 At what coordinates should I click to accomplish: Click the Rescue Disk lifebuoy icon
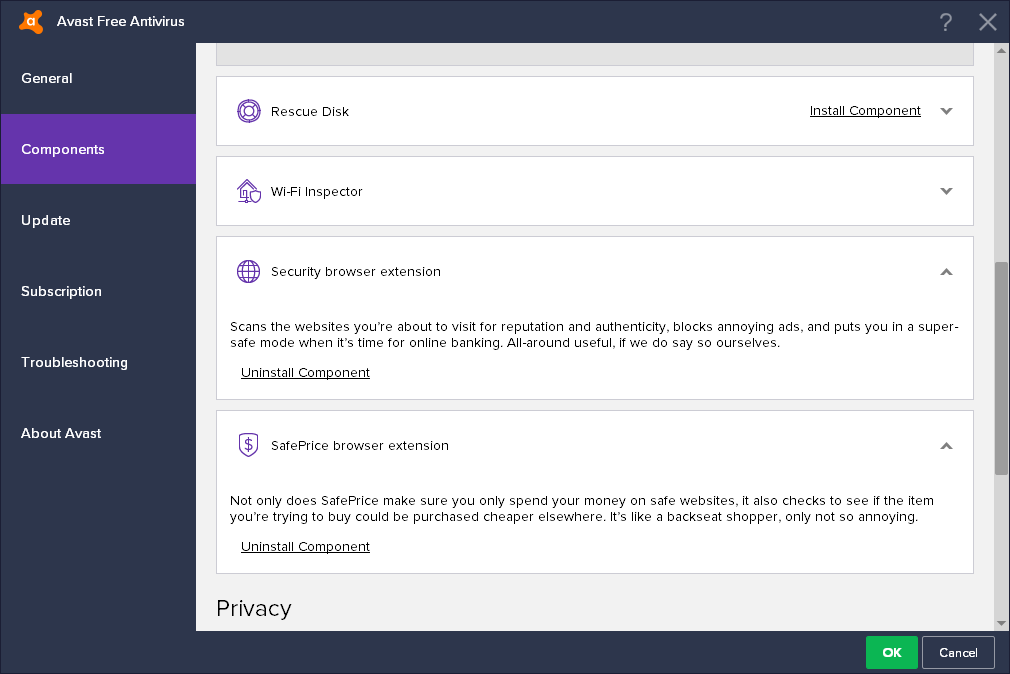[x=248, y=111]
